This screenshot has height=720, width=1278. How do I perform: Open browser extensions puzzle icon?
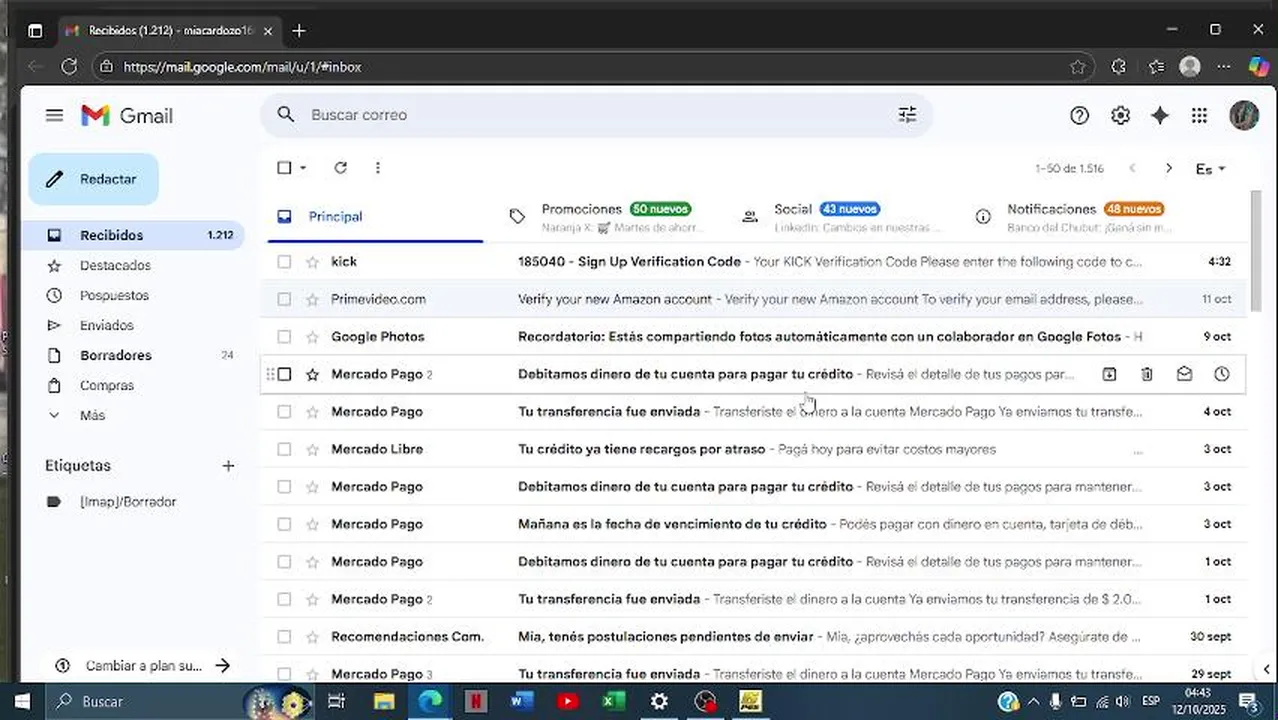coord(1118,67)
